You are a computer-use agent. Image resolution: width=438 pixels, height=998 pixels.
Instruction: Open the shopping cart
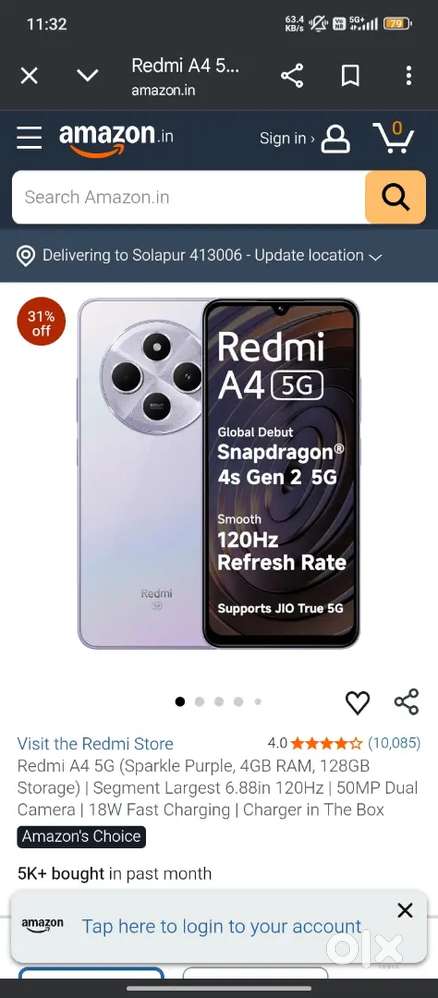[x=393, y=137]
